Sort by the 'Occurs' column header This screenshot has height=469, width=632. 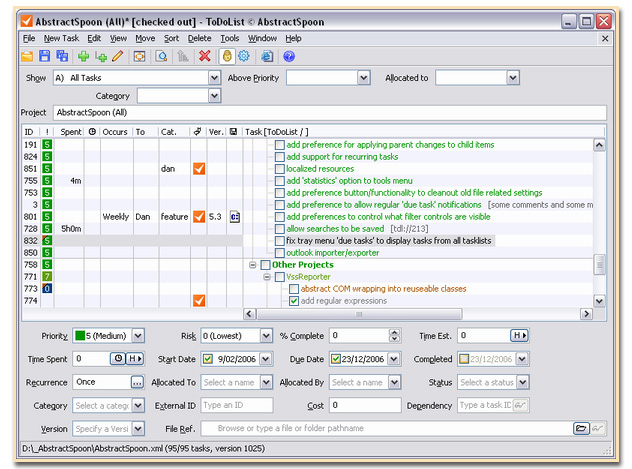pyautogui.click(x=115, y=132)
